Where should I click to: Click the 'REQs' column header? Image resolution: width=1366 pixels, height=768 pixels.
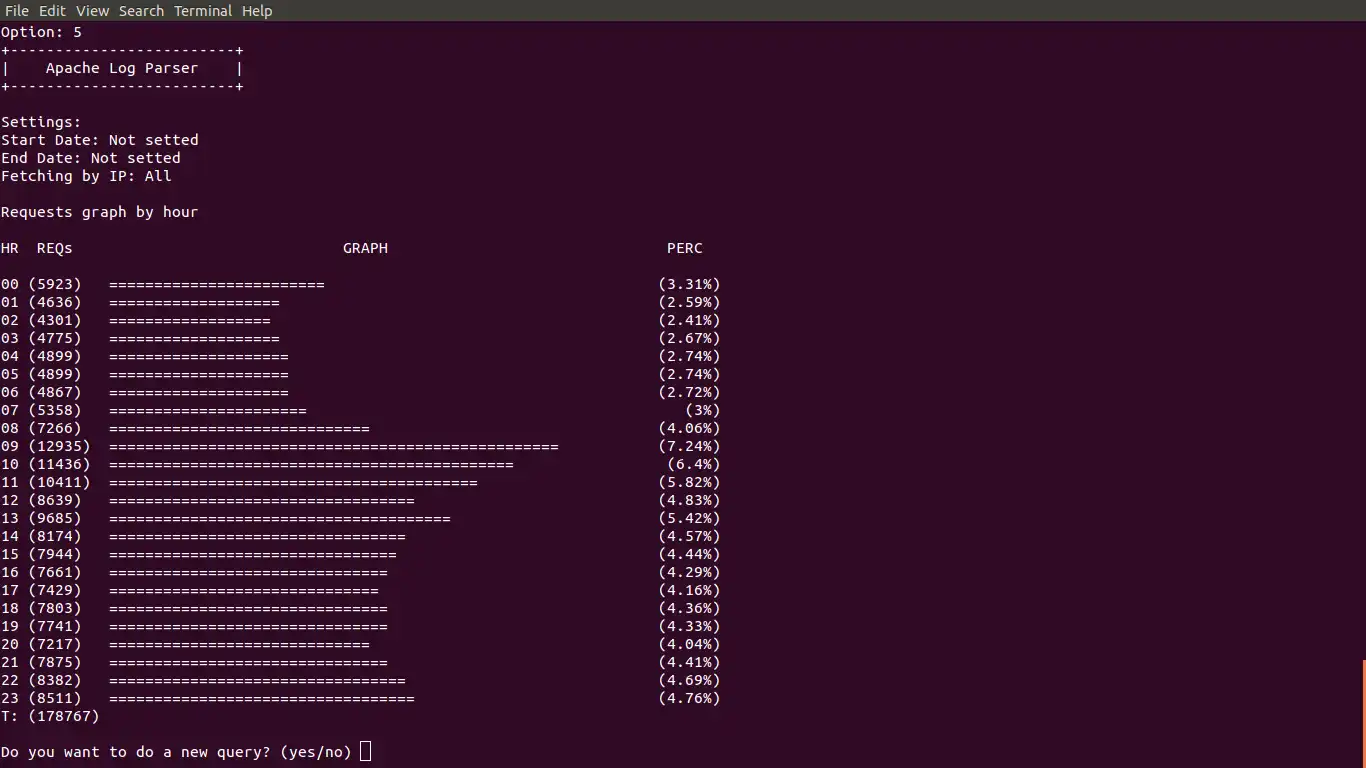coord(55,248)
